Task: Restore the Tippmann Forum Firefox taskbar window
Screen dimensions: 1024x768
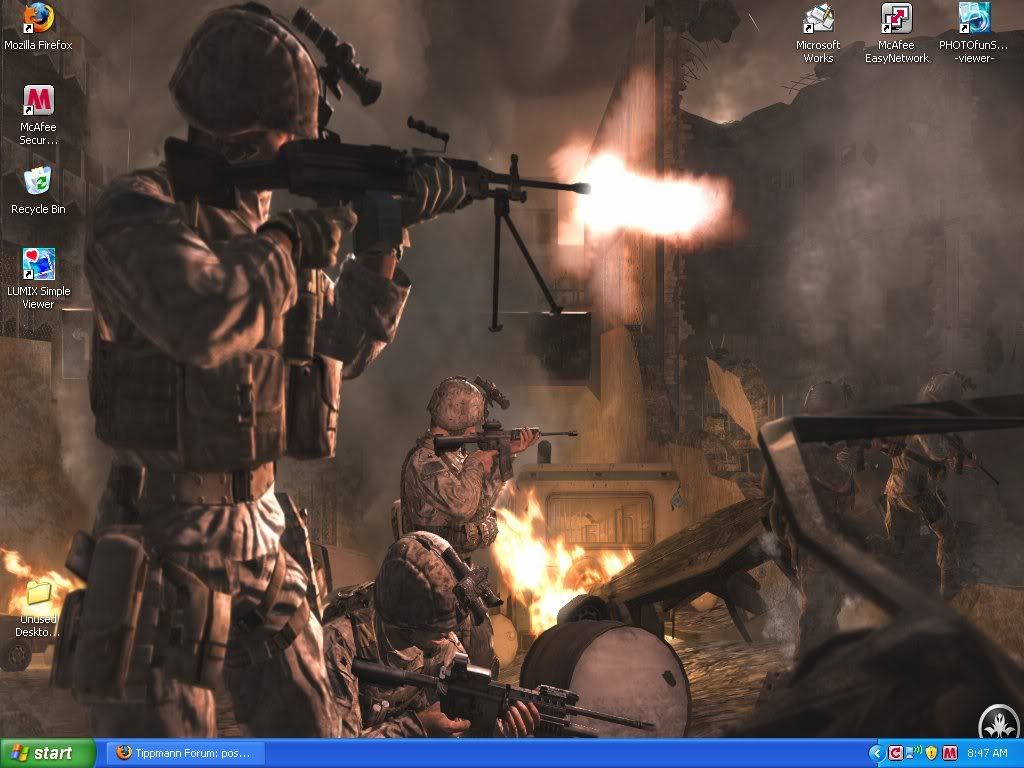Action: pos(183,753)
